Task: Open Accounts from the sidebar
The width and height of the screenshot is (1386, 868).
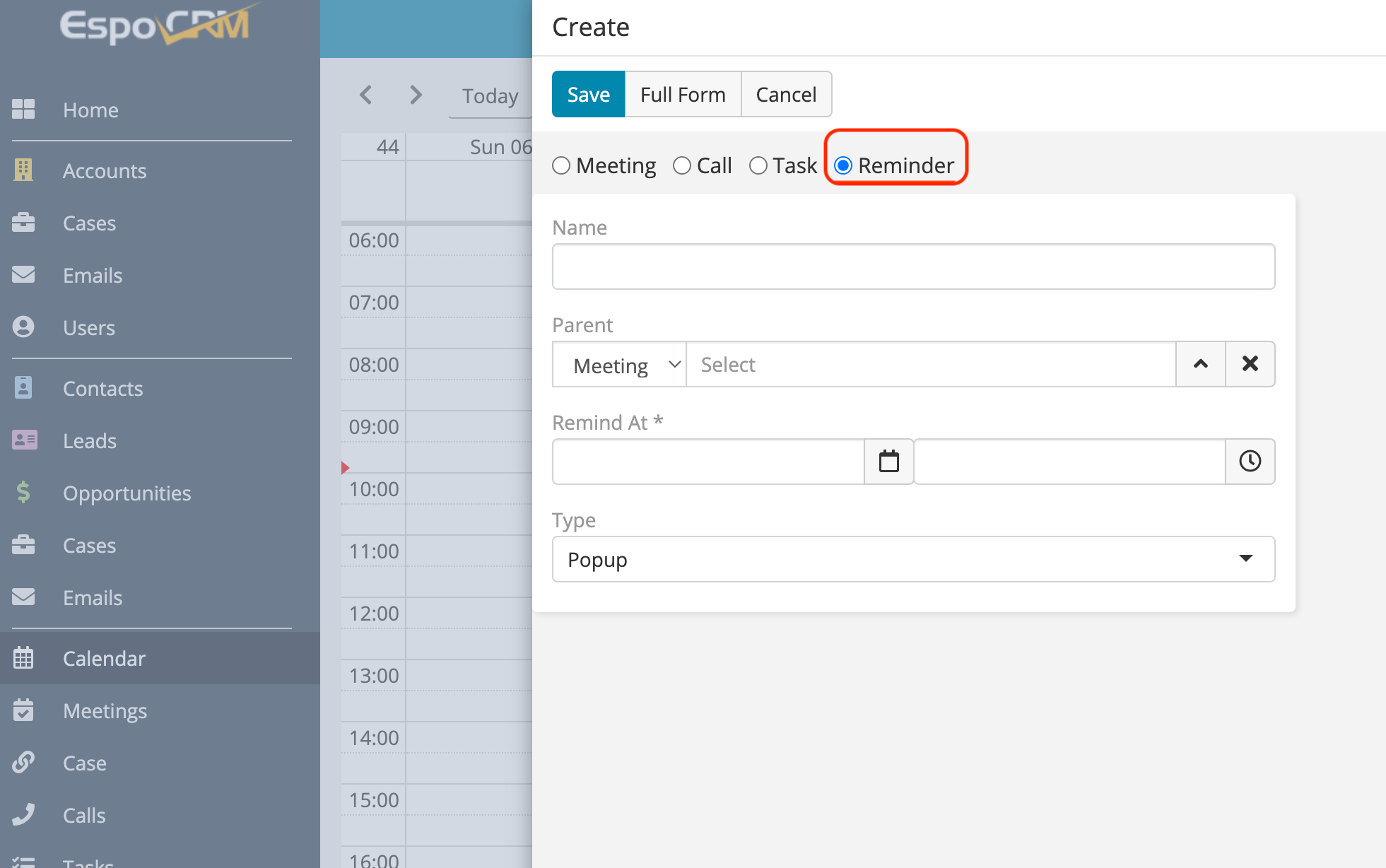Action: point(104,170)
